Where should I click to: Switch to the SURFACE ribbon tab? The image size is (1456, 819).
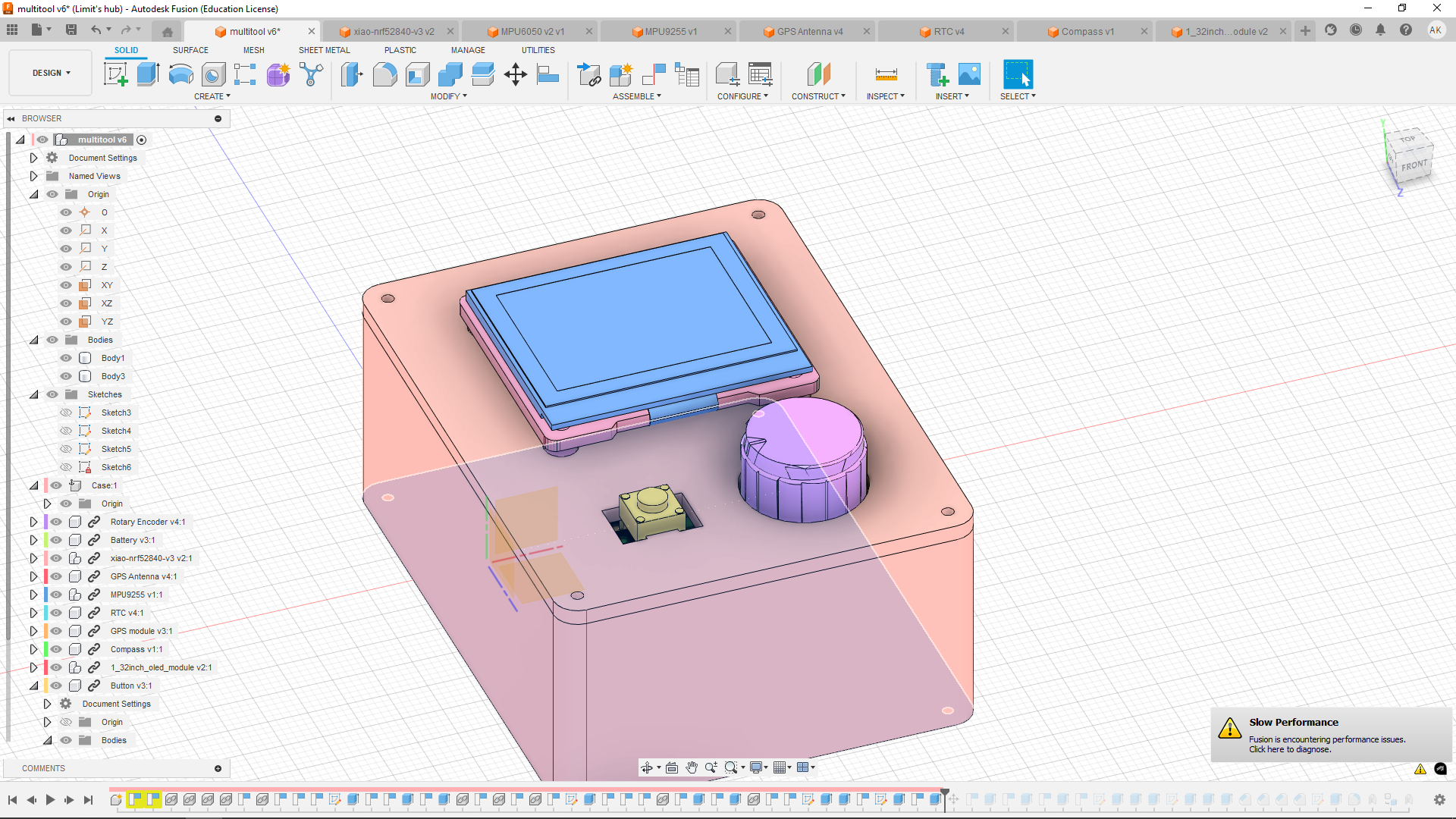(x=190, y=50)
